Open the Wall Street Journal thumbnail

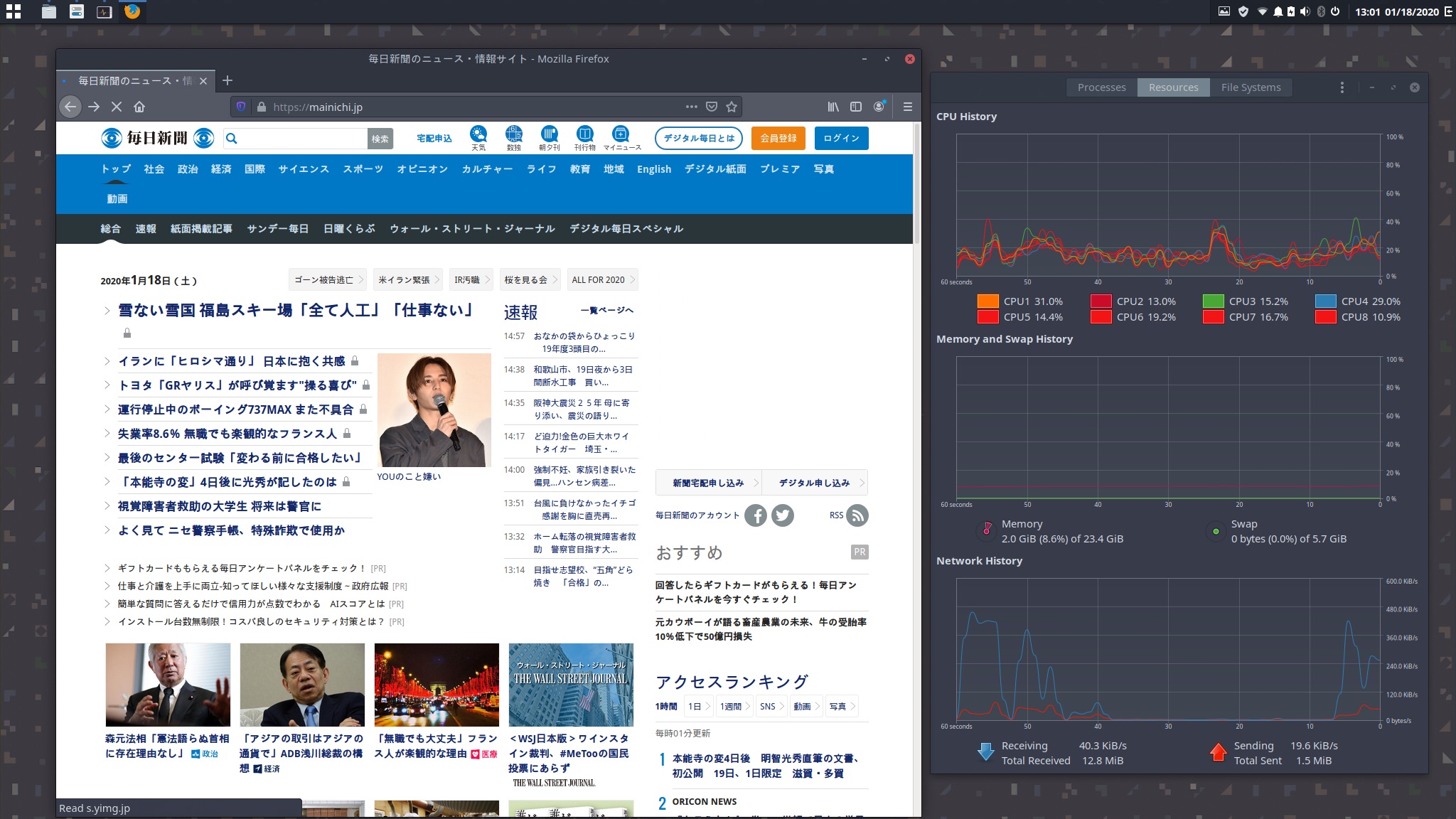571,685
